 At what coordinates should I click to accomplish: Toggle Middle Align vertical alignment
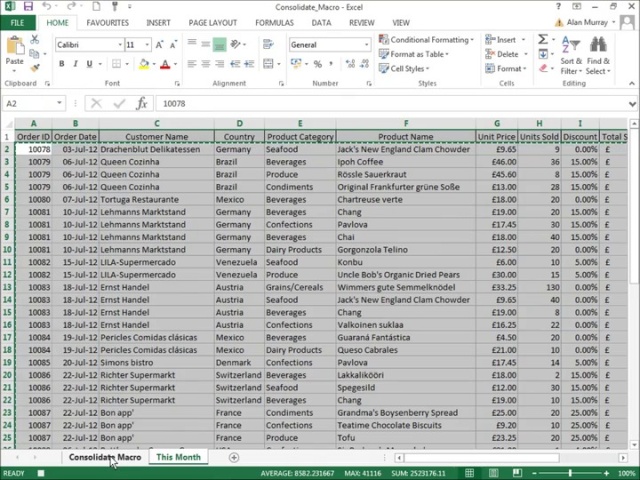pyautogui.click(x=205, y=44)
